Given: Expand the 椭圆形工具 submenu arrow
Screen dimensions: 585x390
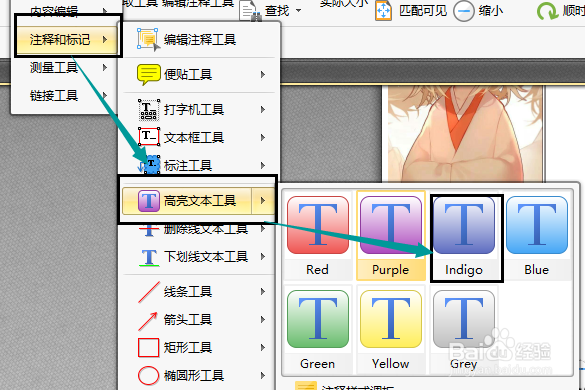Looking at the screenshot, I should [263, 375].
